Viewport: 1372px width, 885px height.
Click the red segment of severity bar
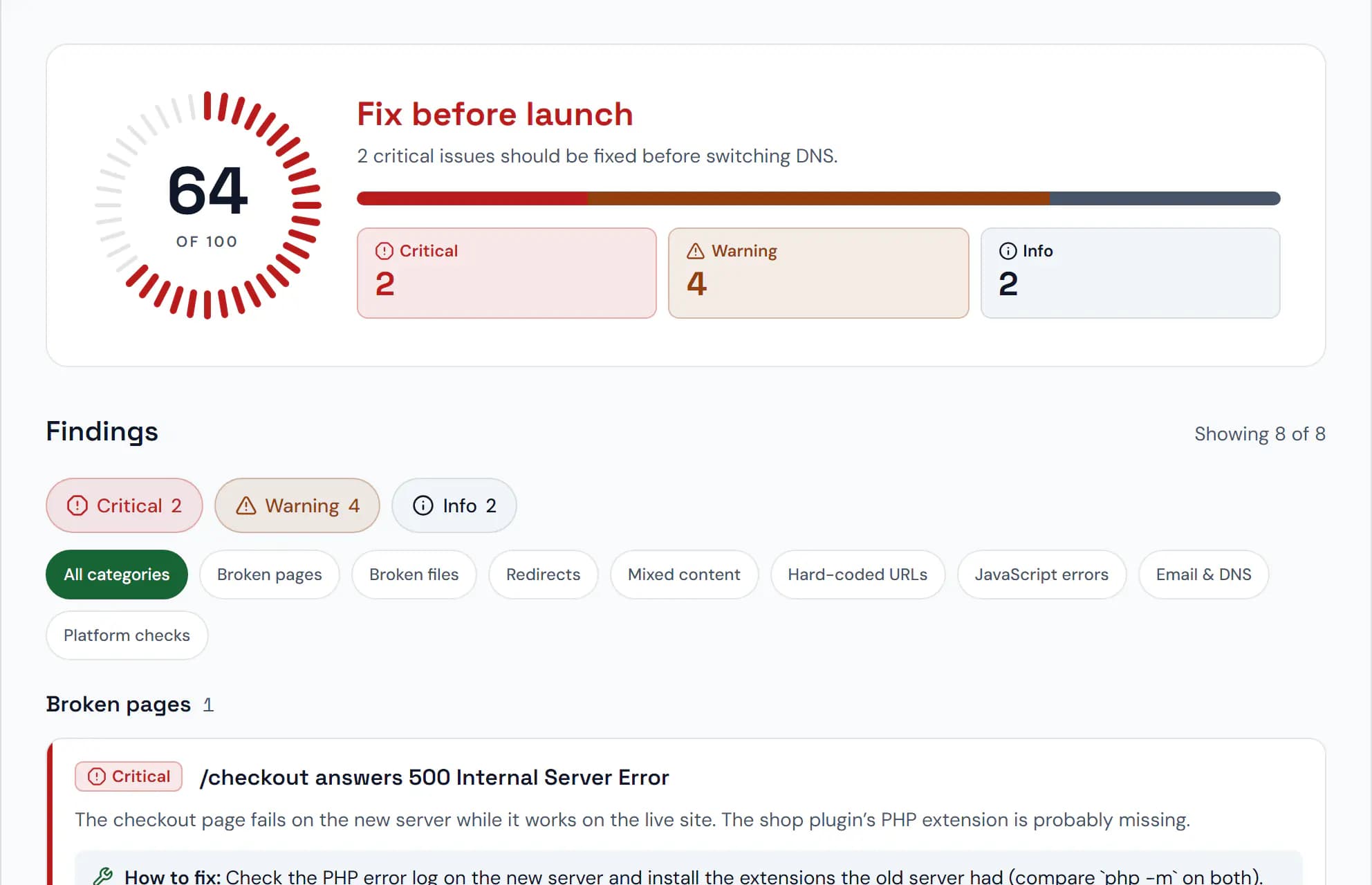point(472,198)
